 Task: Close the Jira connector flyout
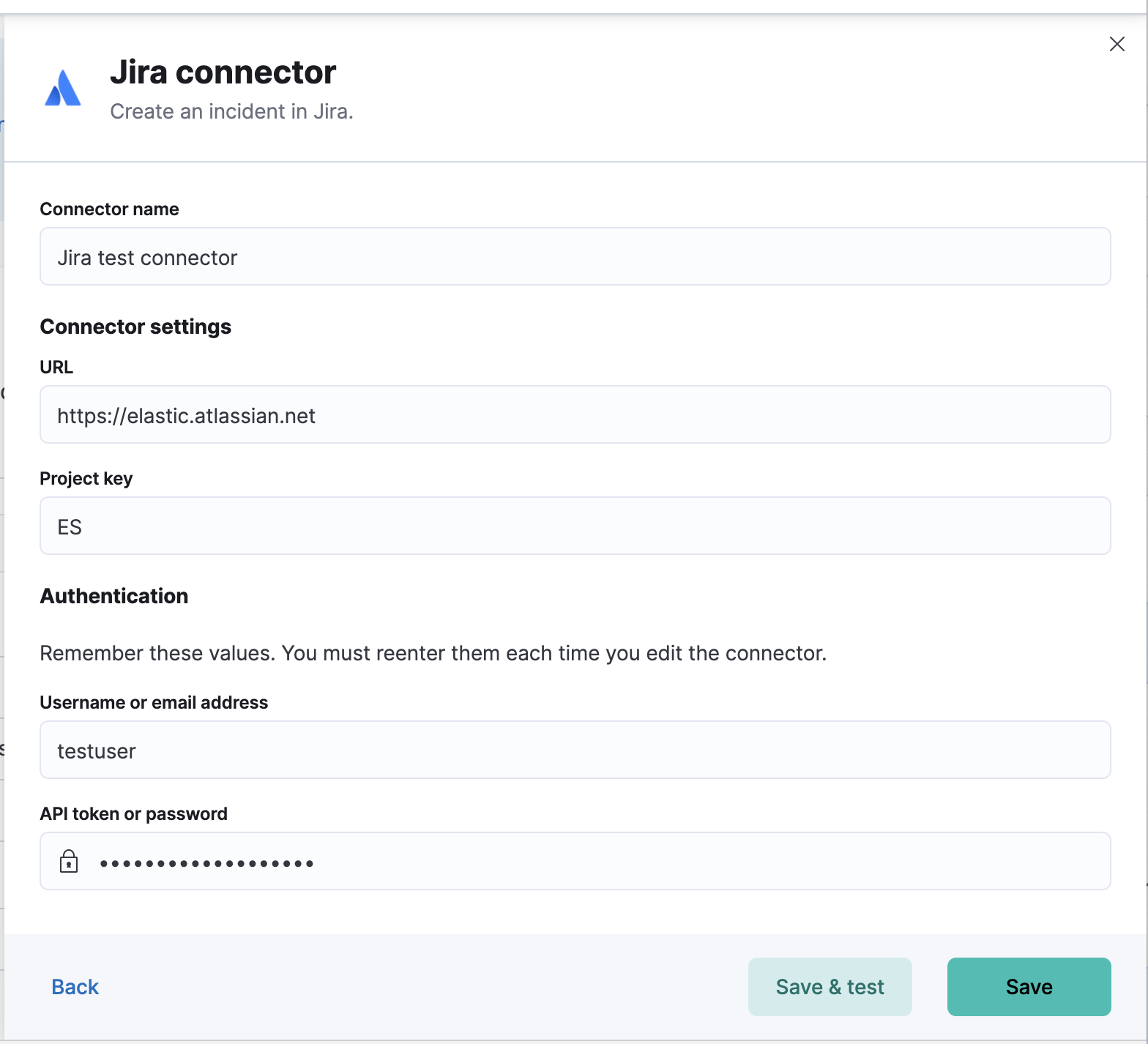pyautogui.click(x=1117, y=44)
